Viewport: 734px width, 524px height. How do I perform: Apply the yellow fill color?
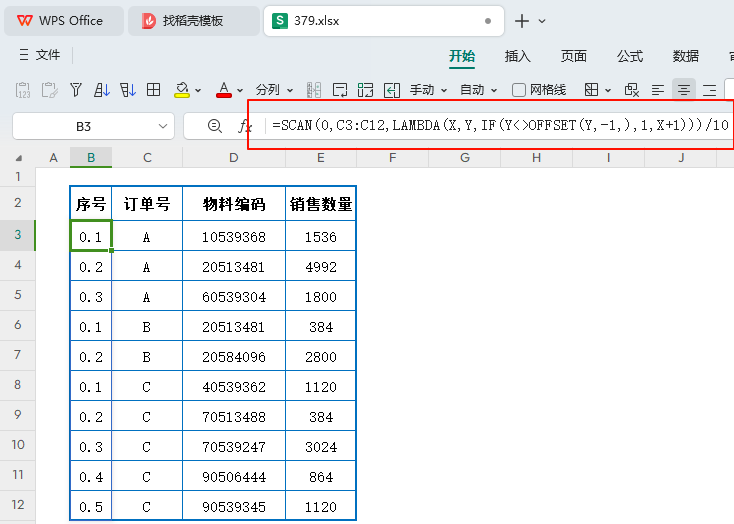coord(182,89)
